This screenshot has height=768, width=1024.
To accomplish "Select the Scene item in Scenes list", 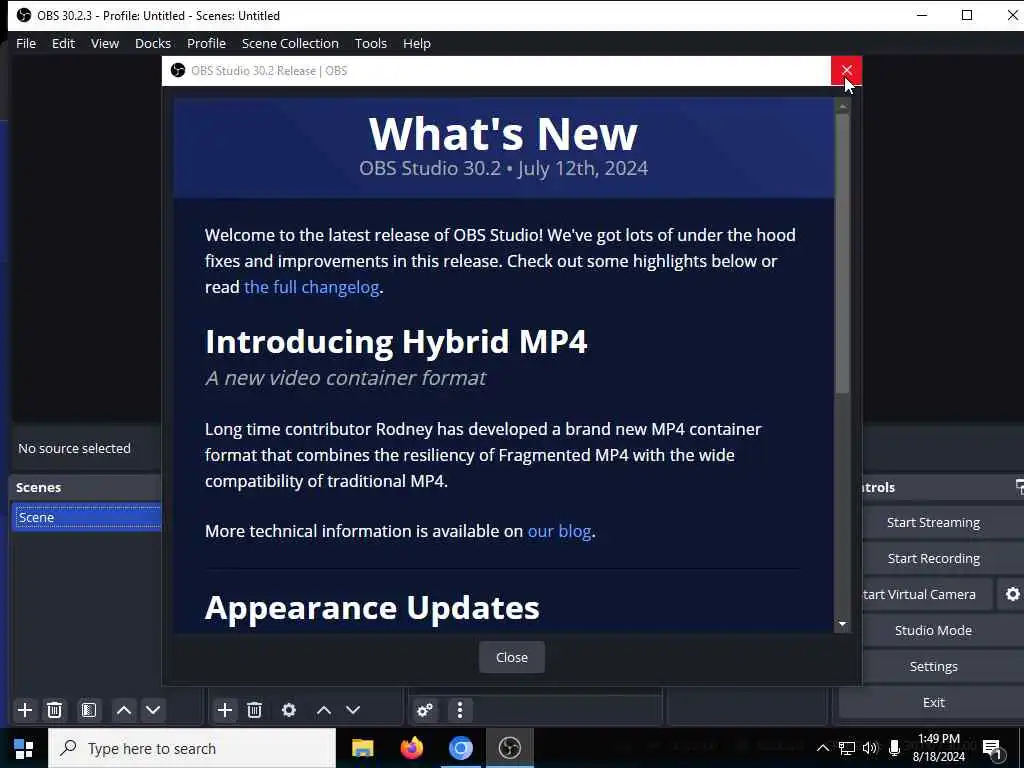I will click(86, 517).
